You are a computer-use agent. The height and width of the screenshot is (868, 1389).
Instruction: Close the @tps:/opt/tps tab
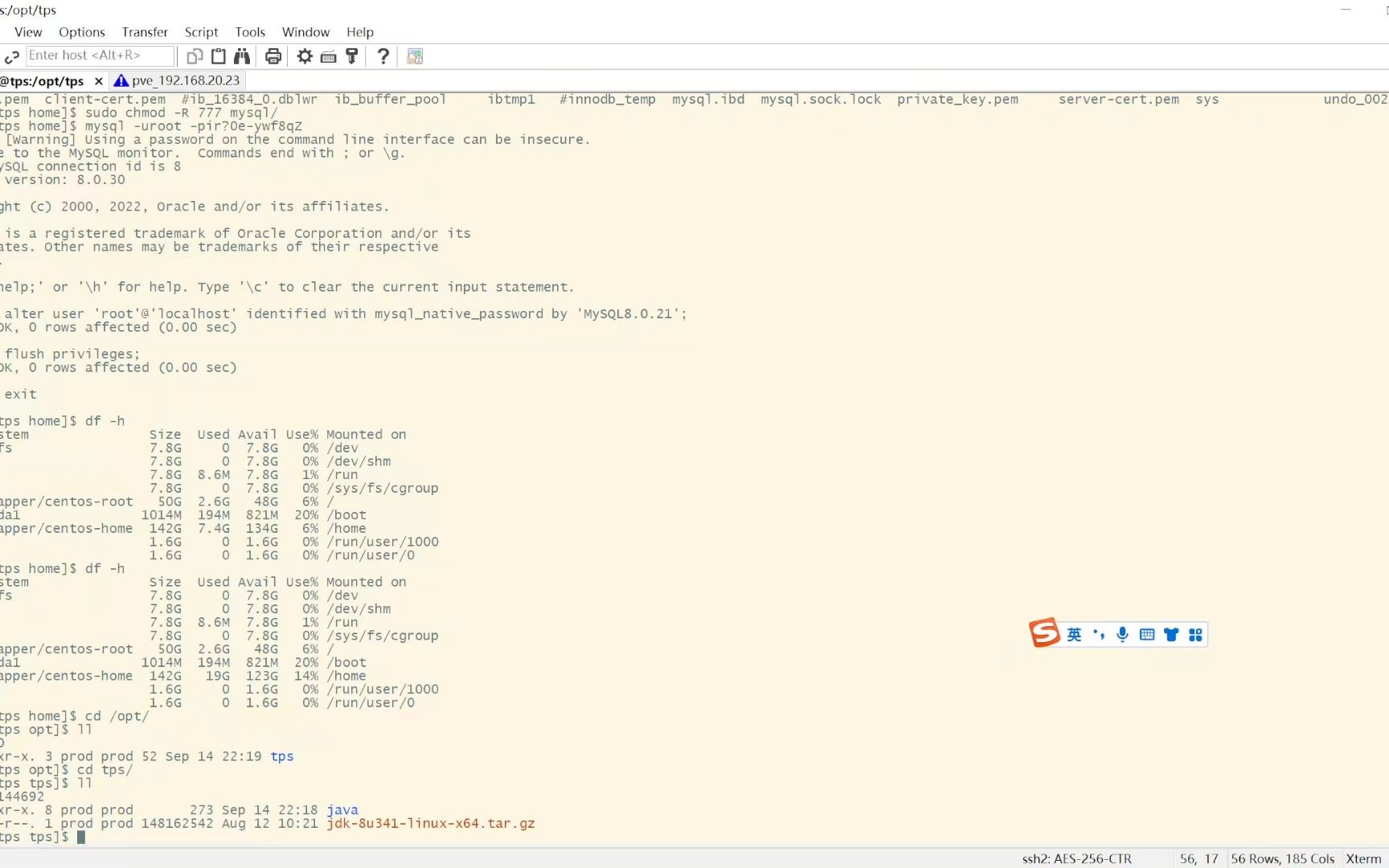(98, 80)
